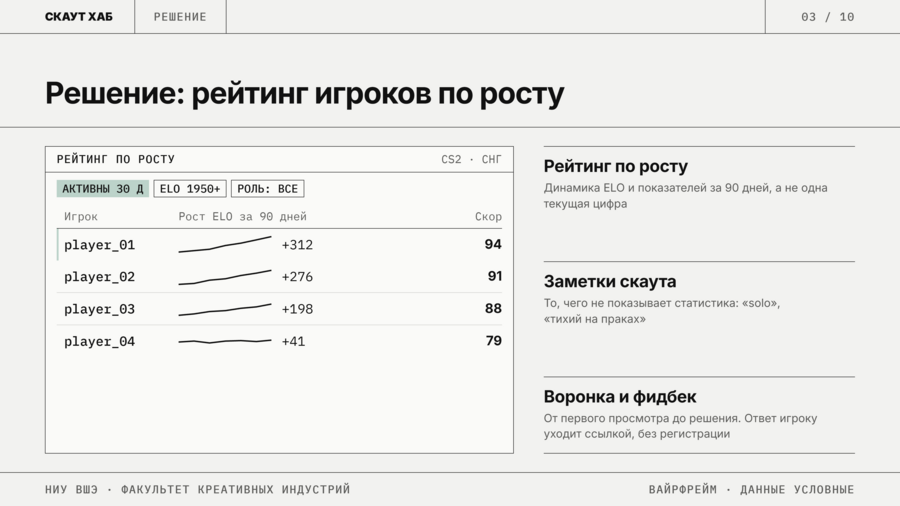
Task: Click the +198 ELO growth value
Action: click(x=297, y=309)
